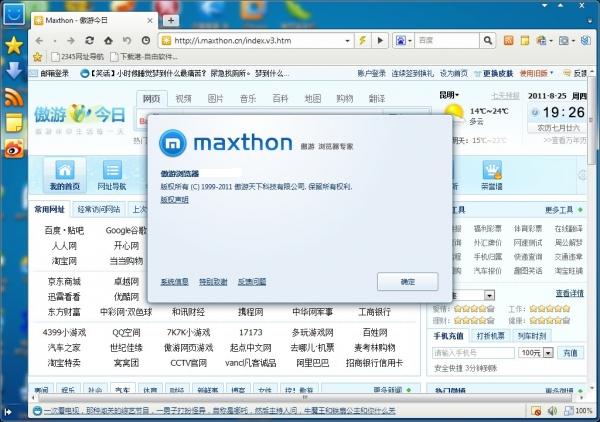The height and width of the screenshot is (422, 600).
Task: Open the download manager arrow in sidebar
Action: point(14,71)
